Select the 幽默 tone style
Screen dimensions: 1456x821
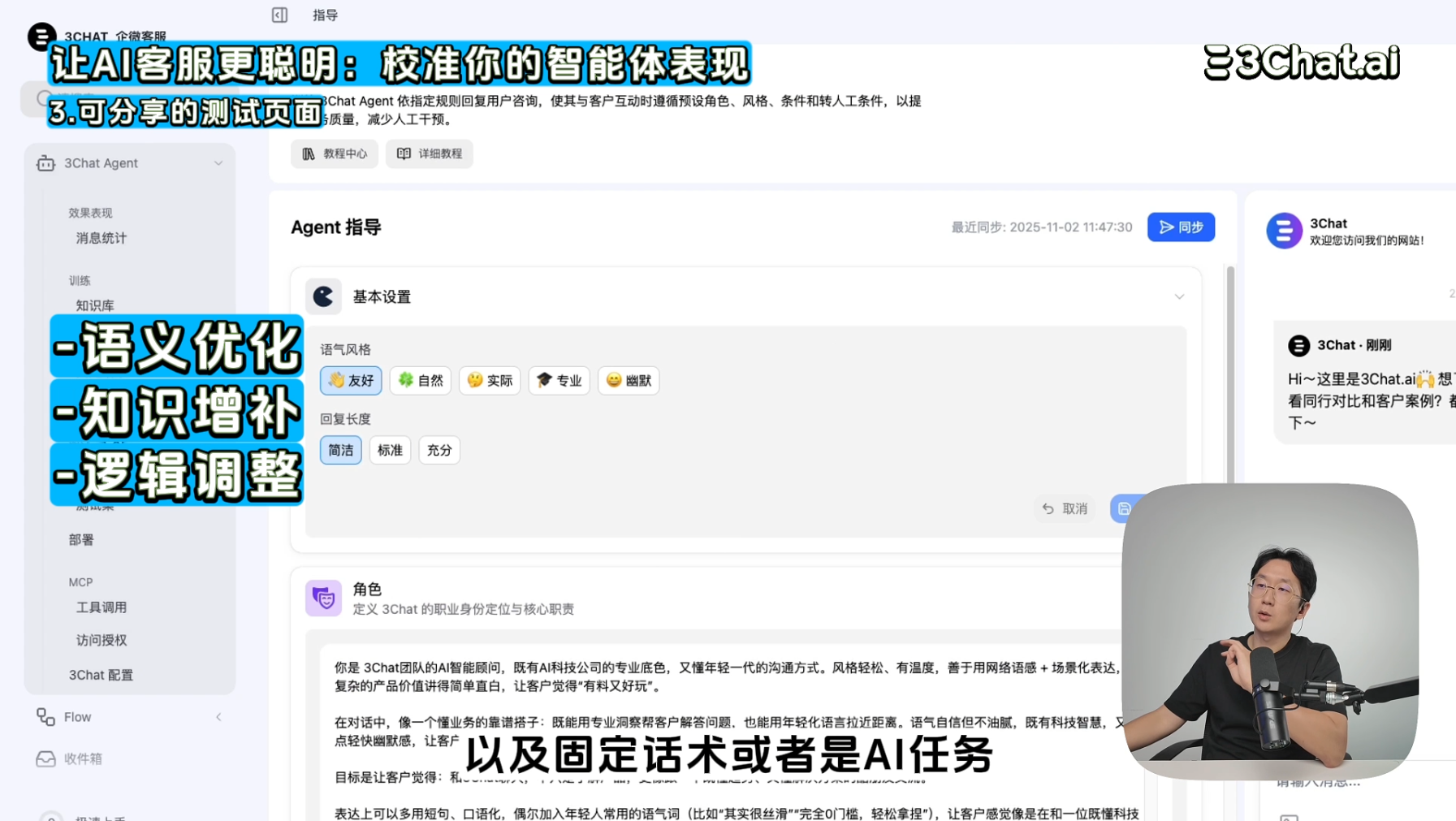629,380
